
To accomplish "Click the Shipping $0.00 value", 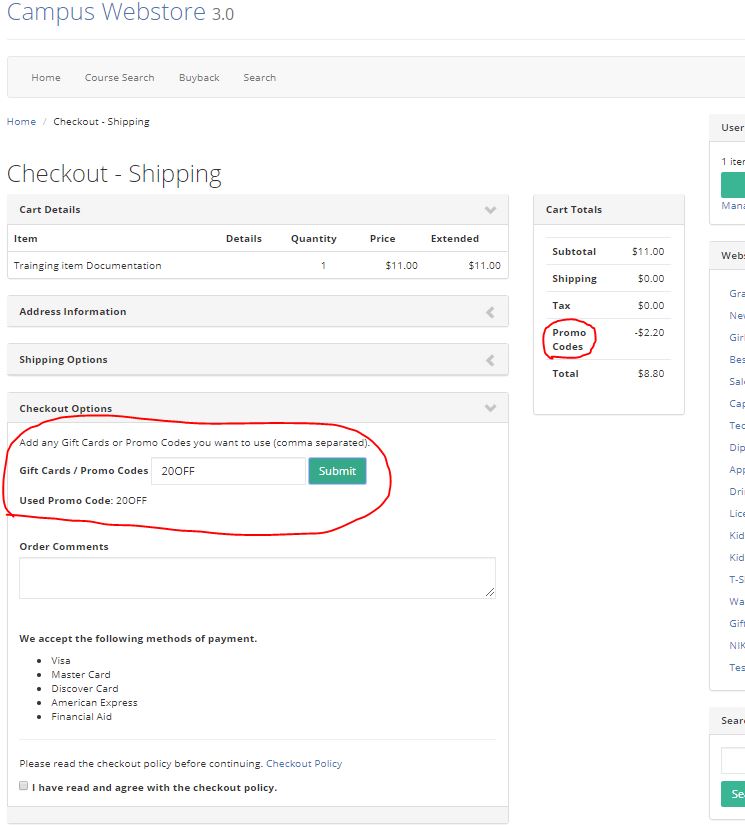I will (651, 278).
